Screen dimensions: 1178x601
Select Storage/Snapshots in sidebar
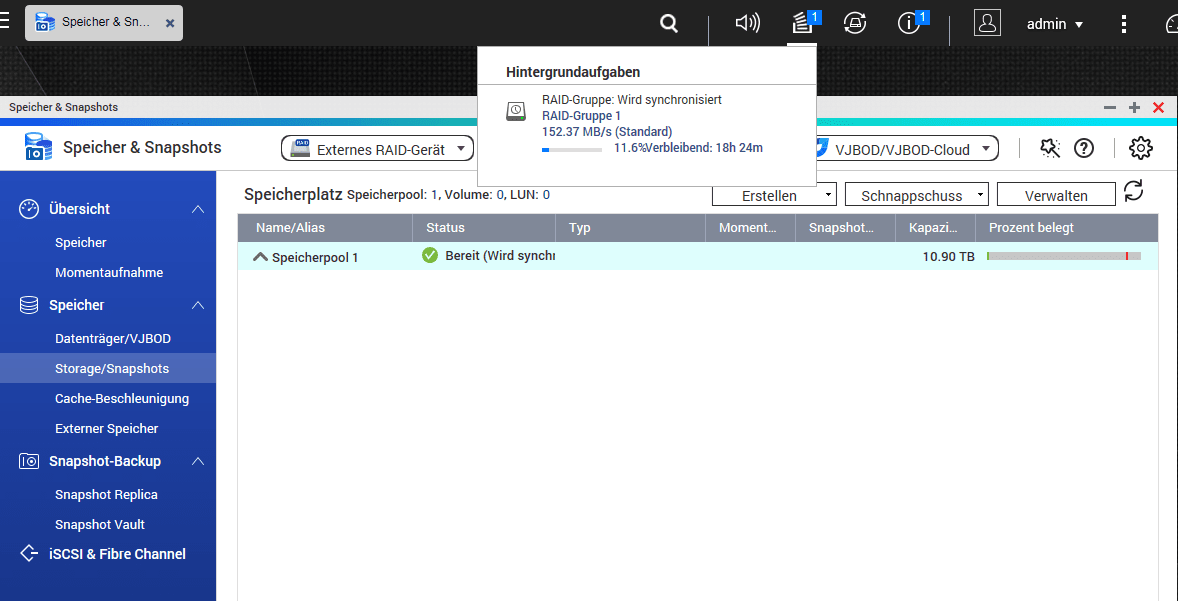click(x=107, y=368)
